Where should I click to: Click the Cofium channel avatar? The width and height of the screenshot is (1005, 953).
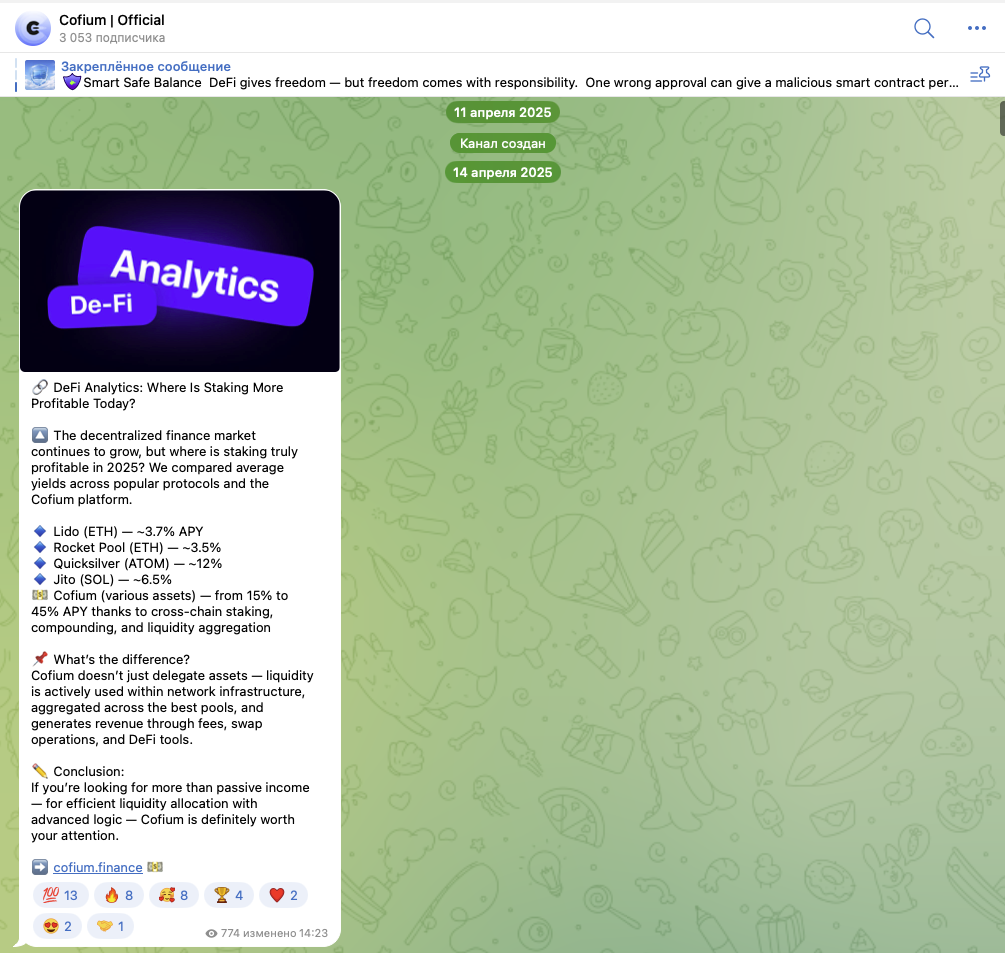pyautogui.click(x=33, y=28)
